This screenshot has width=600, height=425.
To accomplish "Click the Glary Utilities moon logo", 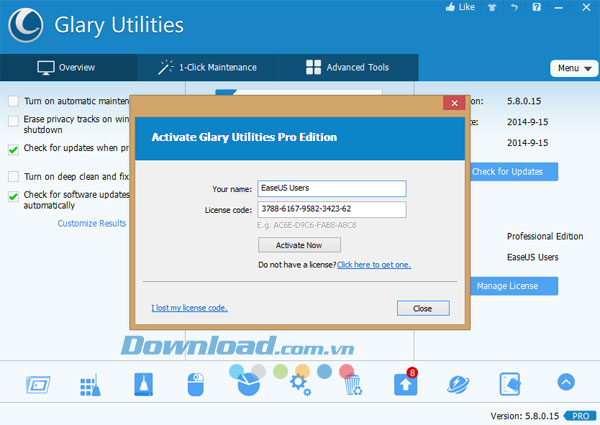I will [x=25, y=25].
